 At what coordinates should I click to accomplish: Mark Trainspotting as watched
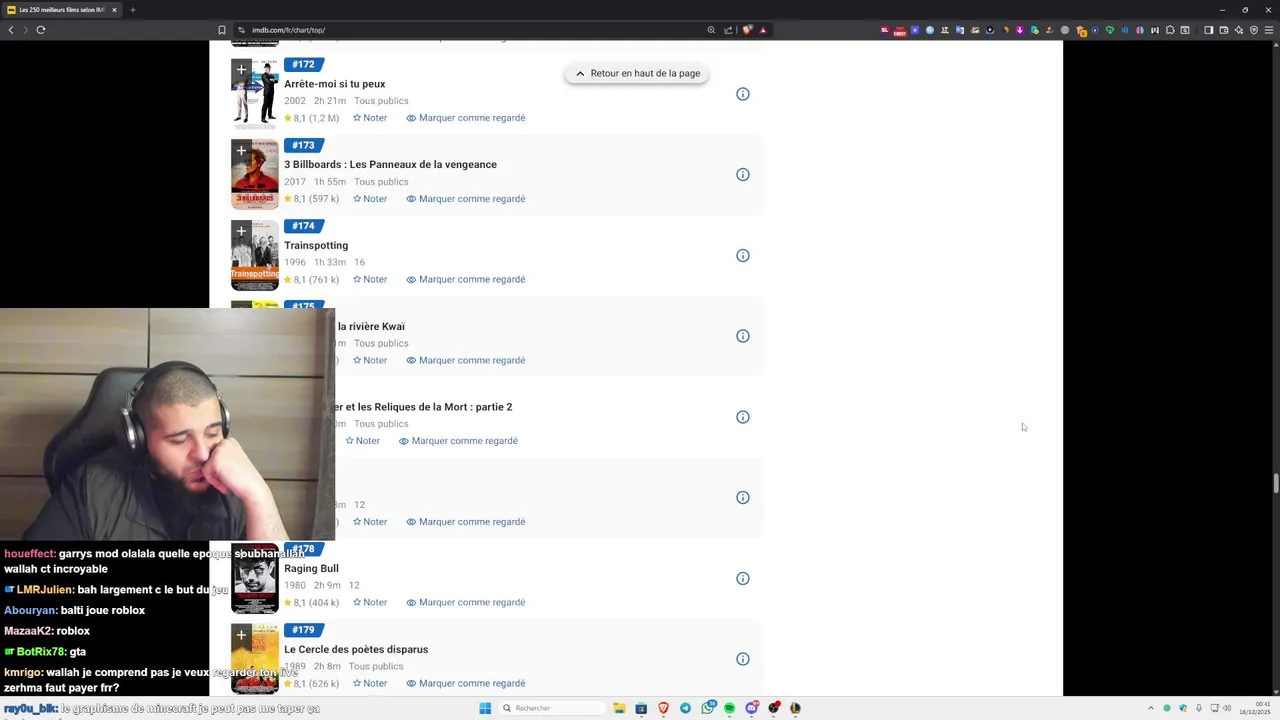(x=465, y=279)
